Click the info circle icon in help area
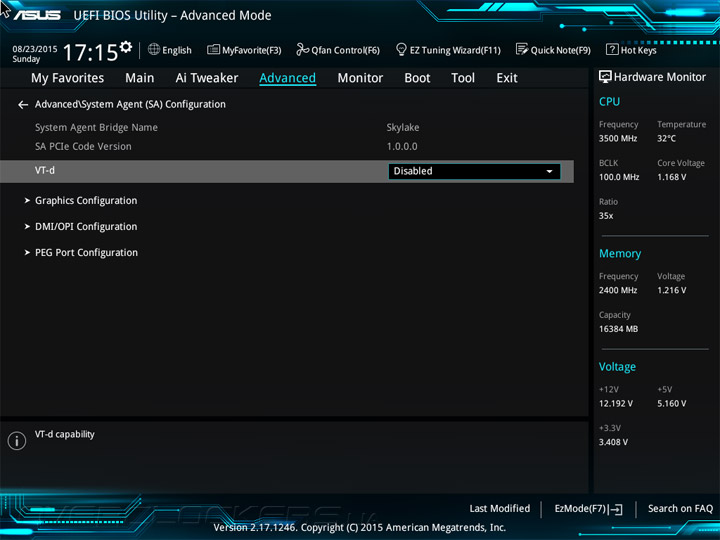 pos(17,441)
